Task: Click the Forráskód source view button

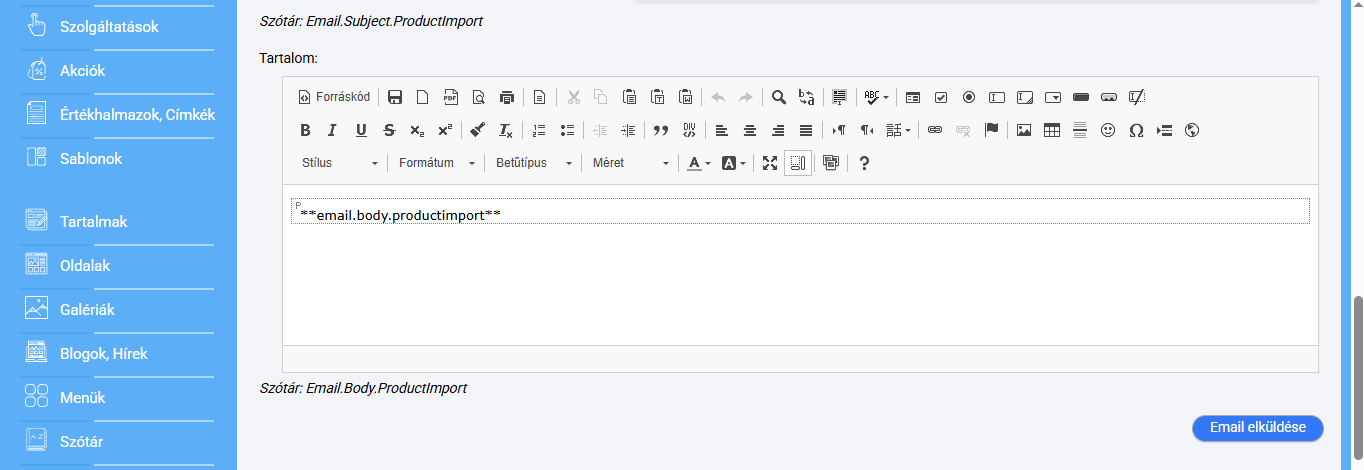Action: [334, 97]
